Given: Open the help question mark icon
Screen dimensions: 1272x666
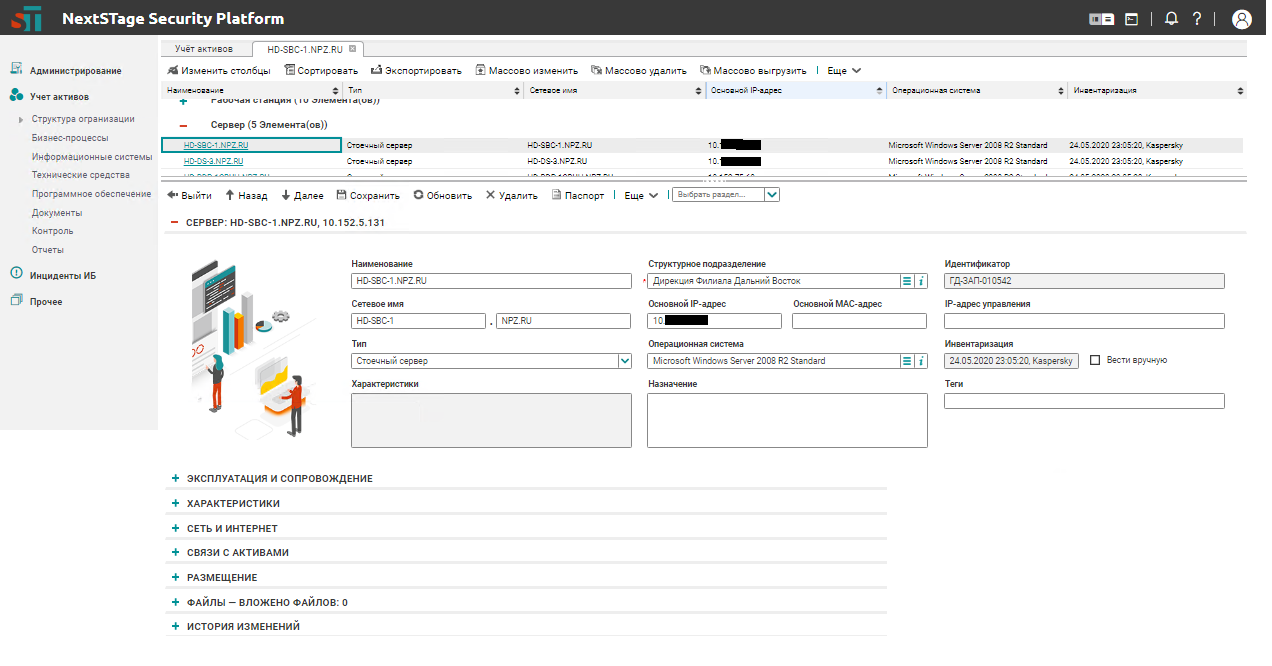Looking at the screenshot, I should pyautogui.click(x=1196, y=19).
